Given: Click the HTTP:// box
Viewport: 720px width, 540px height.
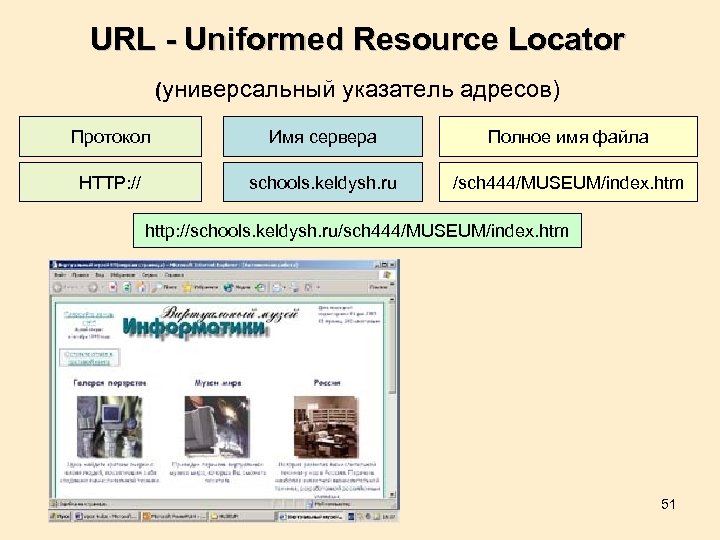Looking at the screenshot, I should [110, 182].
